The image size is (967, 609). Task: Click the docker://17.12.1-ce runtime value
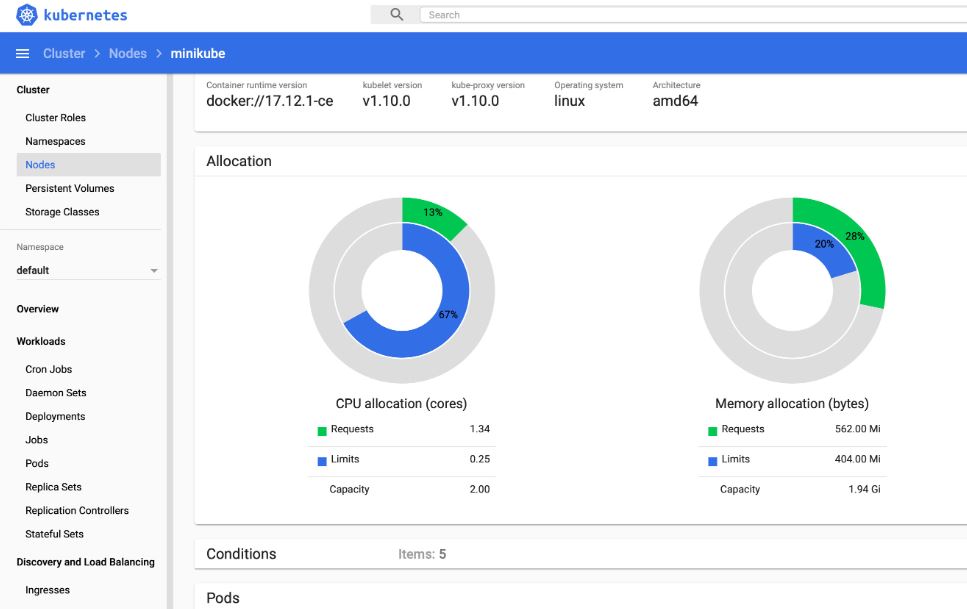coord(270,101)
